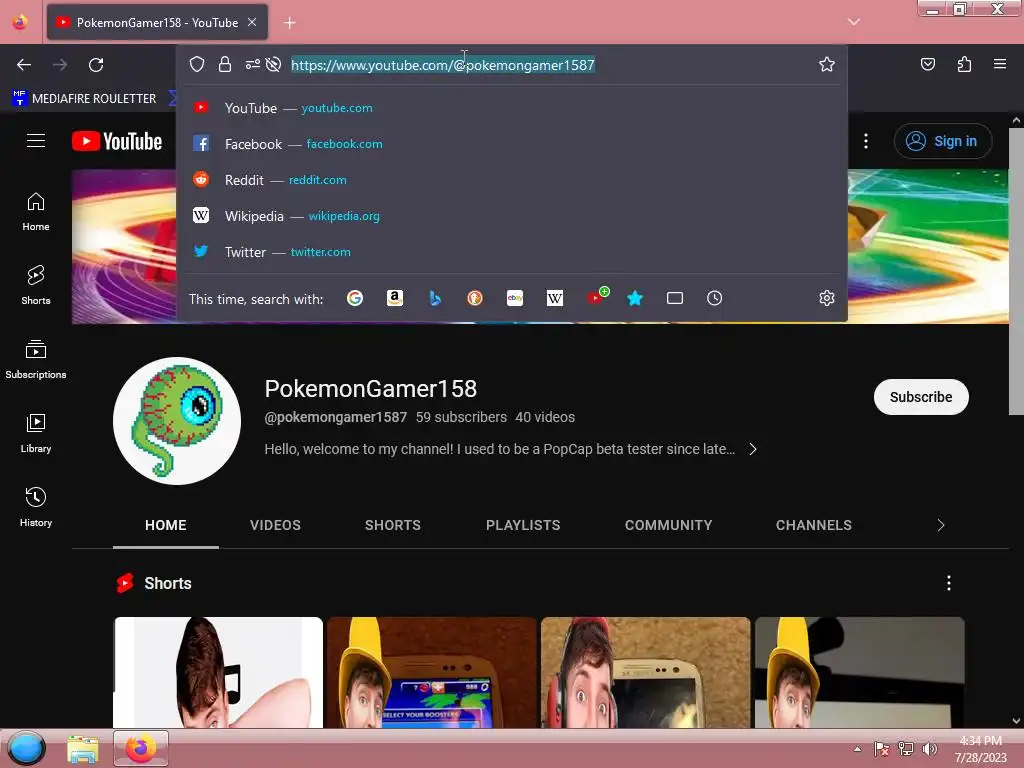Select the HOME channel tab
The image size is (1024, 768).
(x=166, y=525)
